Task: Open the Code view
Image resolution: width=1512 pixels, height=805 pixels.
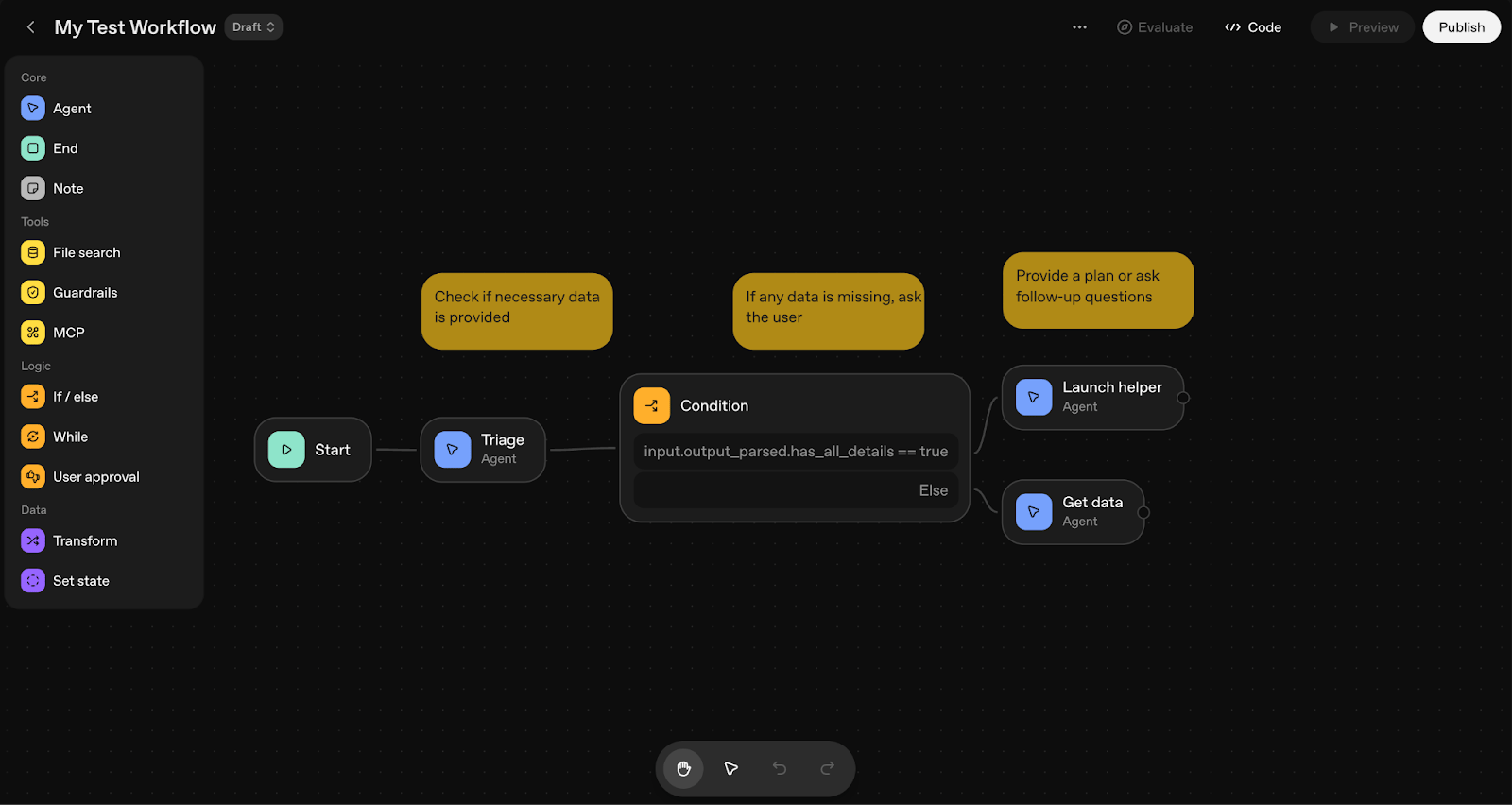Action: (x=1253, y=27)
